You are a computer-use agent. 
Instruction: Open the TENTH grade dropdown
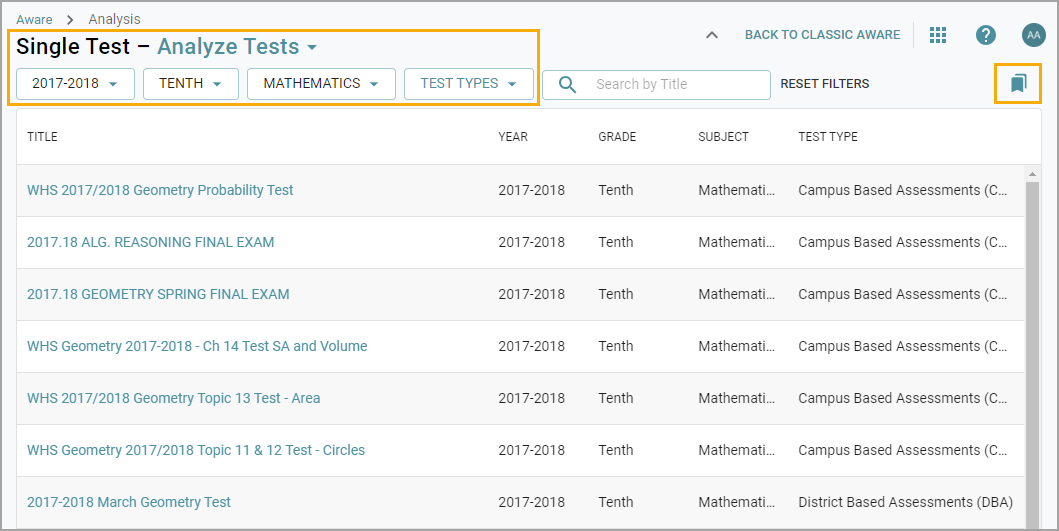pyautogui.click(x=190, y=84)
